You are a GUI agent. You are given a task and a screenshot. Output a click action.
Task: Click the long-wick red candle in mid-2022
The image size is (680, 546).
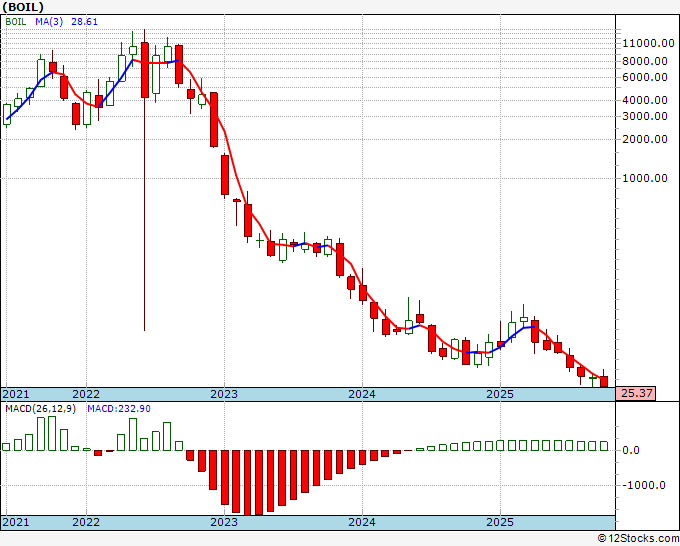pyautogui.click(x=145, y=69)
